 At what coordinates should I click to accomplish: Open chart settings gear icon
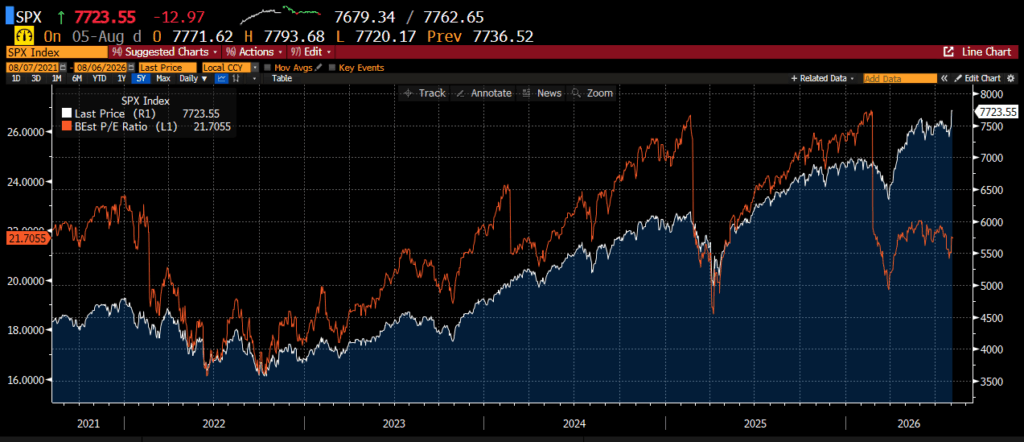(1011, 78)
